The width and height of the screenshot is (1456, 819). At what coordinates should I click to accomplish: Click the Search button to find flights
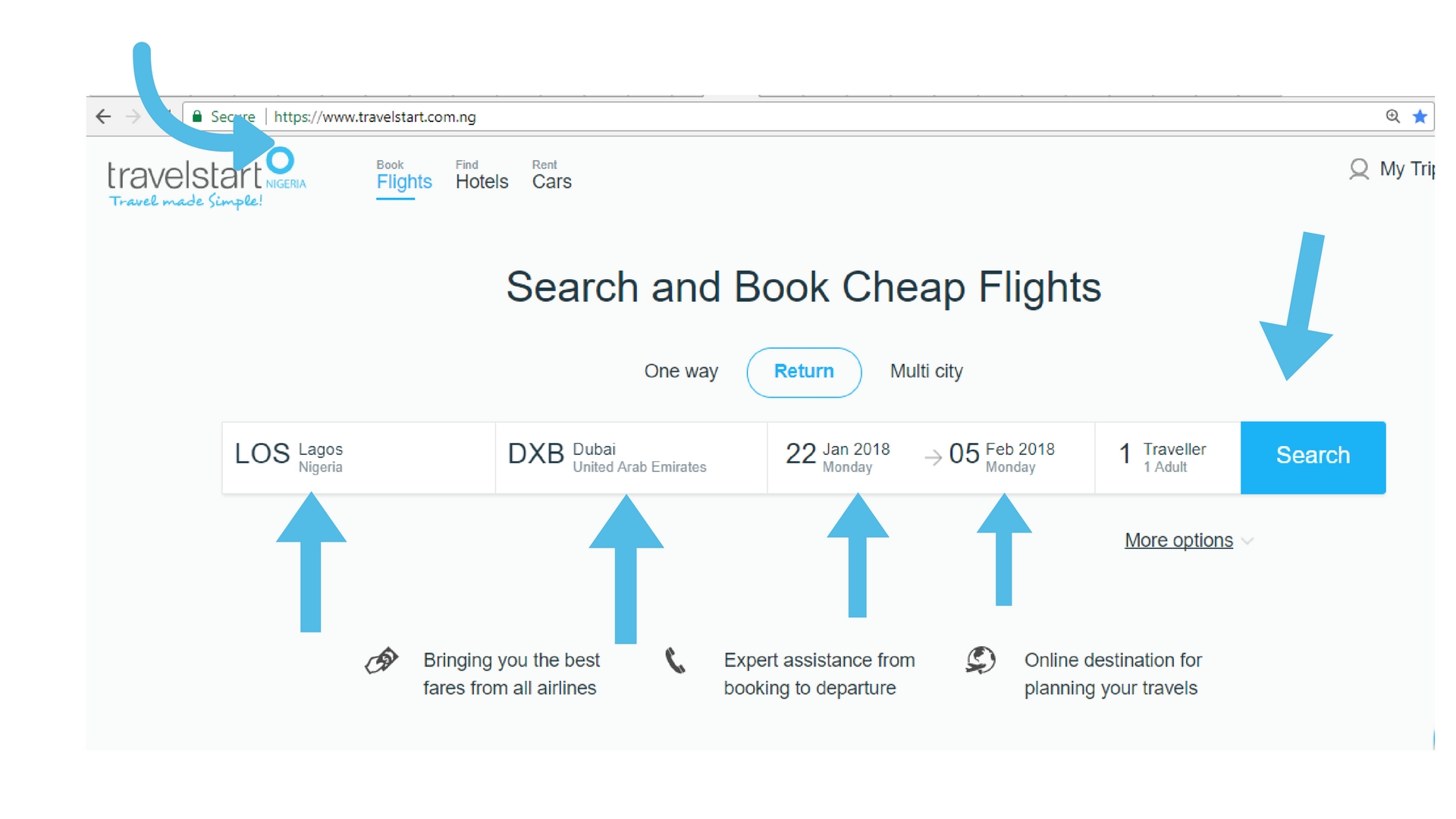pyautogui.click(x=1311, y=455)
